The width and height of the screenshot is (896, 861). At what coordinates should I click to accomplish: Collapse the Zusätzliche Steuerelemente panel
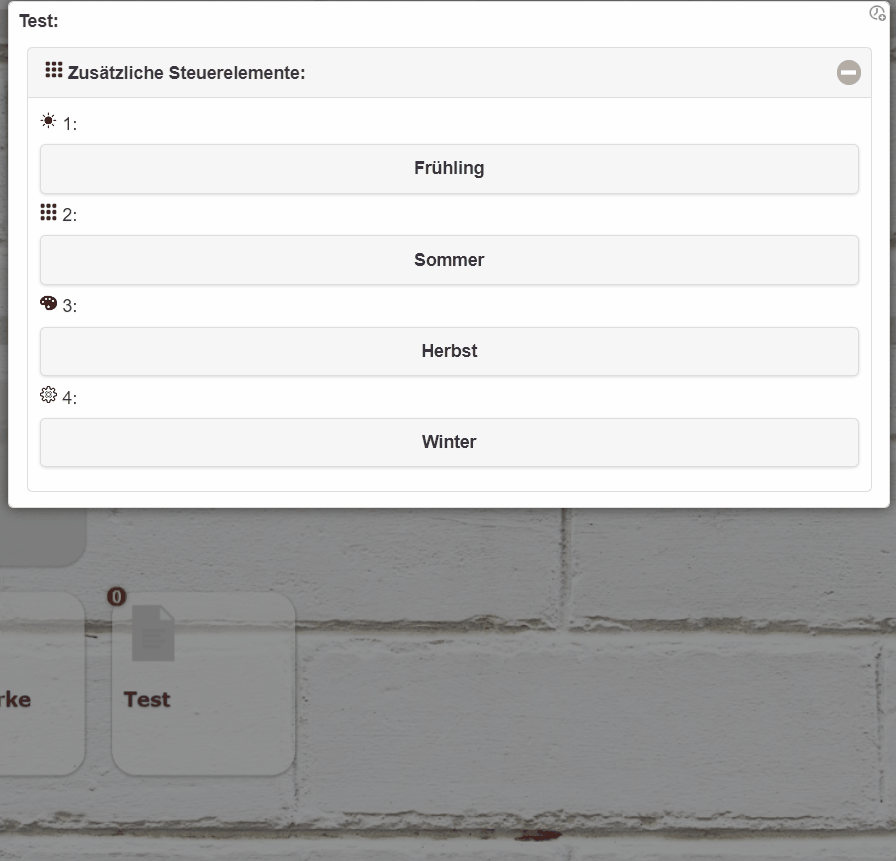848,72
